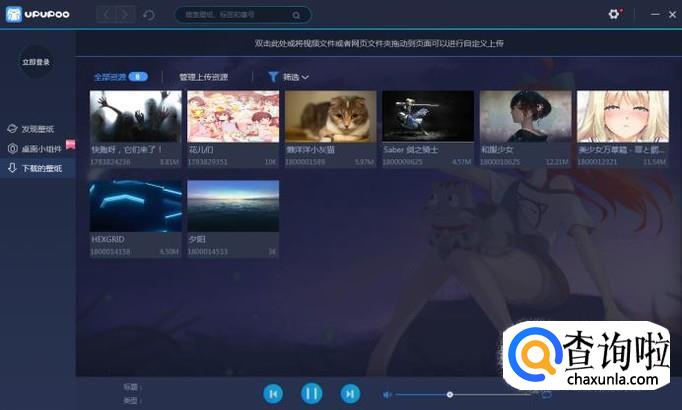Select the Saber wallpaper thumbnail
This screenshot has height=410, width=682.
[x=428, y=116]
